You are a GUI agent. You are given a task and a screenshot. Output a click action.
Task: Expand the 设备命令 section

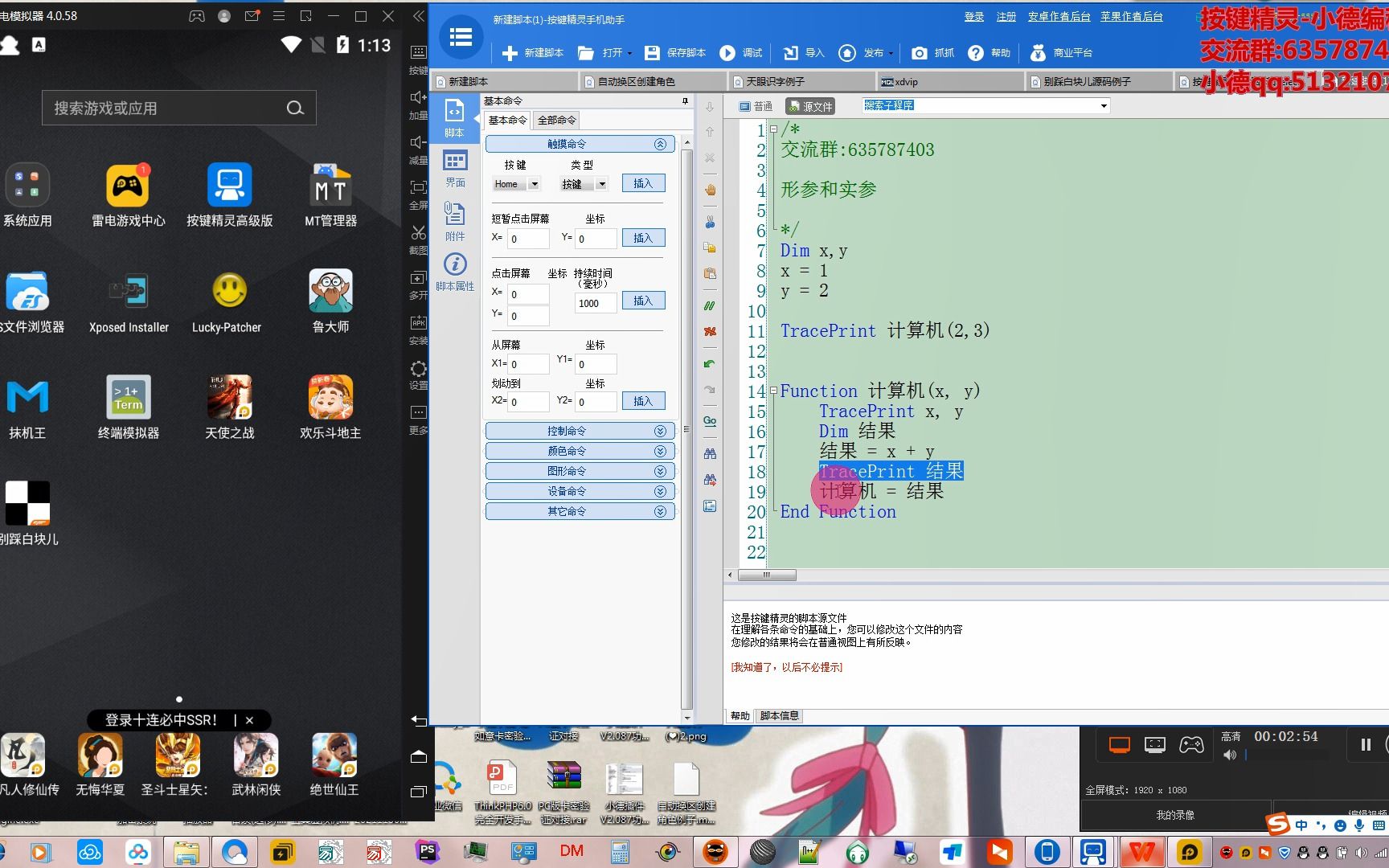click(x=580, y=491)
